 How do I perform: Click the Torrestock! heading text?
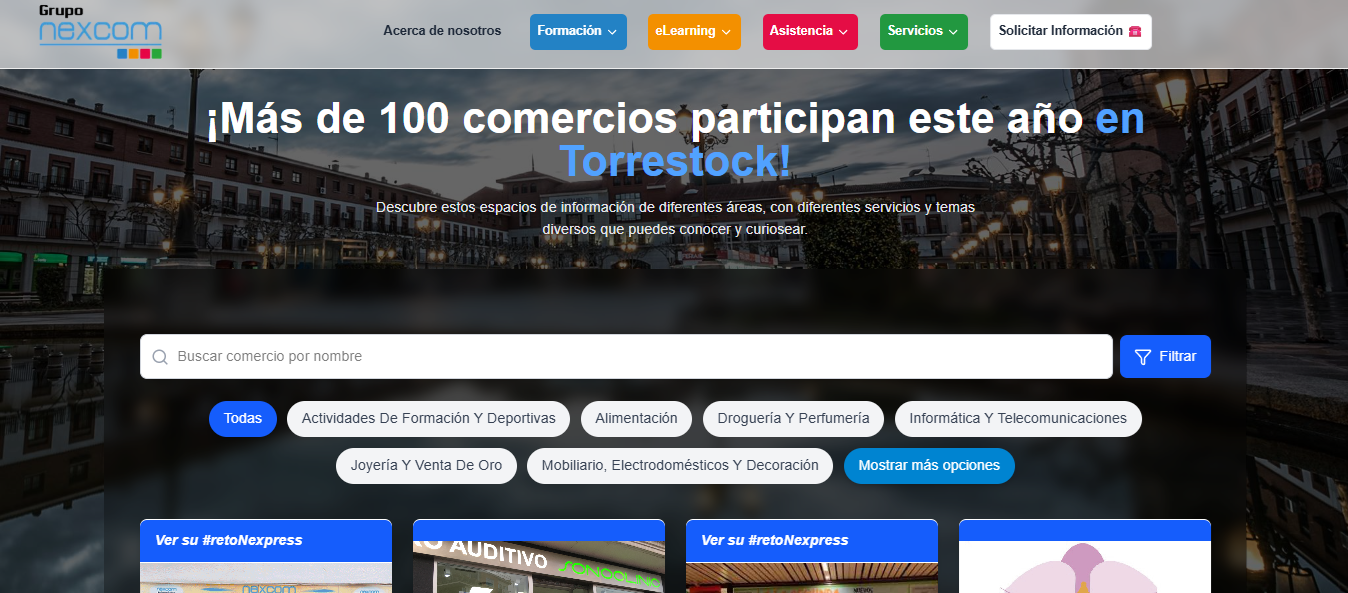click(675, 162)
